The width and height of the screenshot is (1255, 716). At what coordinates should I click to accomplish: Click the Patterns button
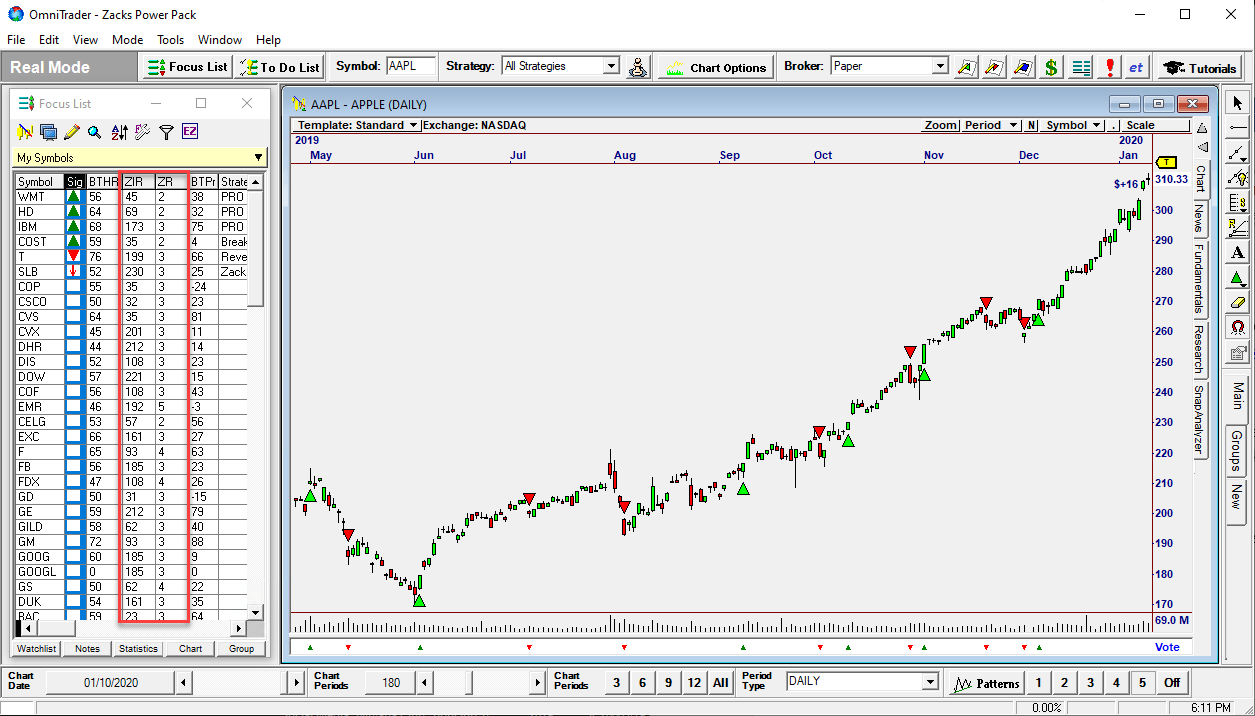point(986,683)
